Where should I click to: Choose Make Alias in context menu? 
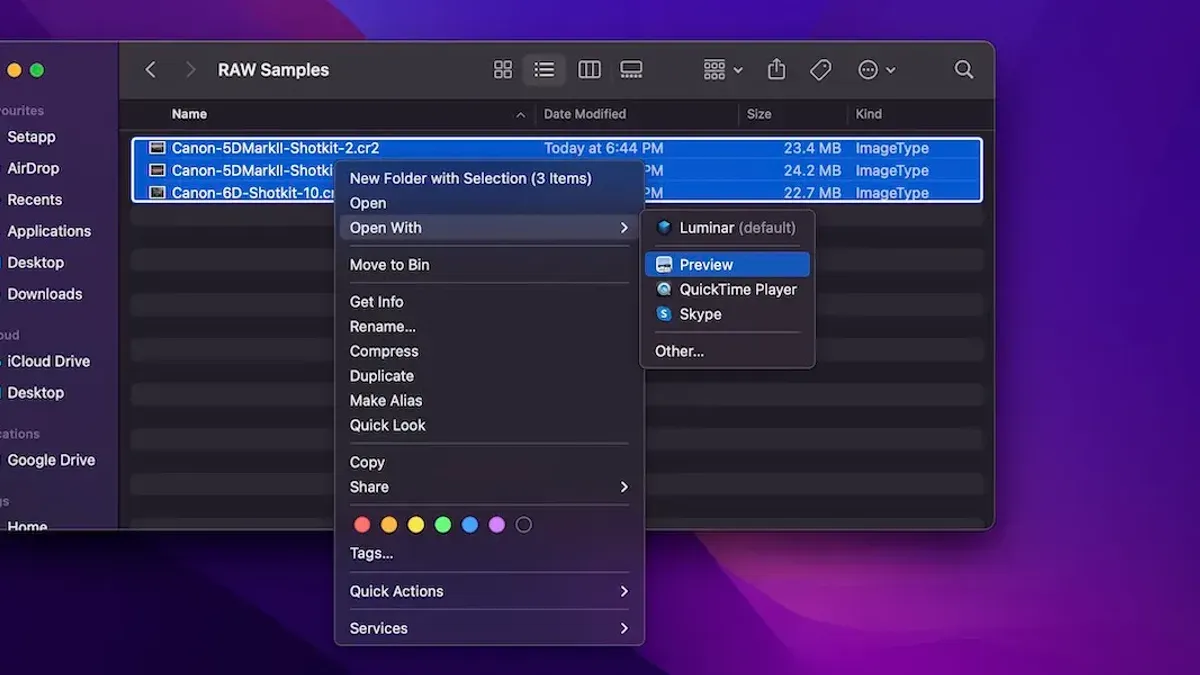point(386,400)
